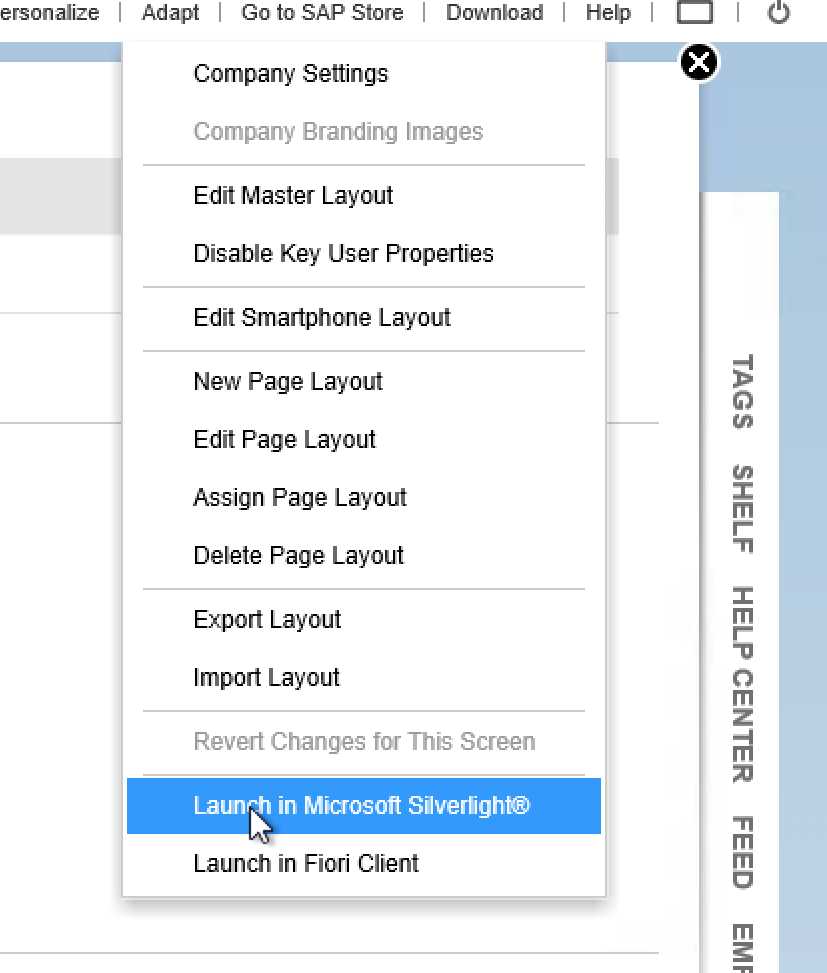Screen dimensions: 827x973
Task: Click the power log-off icon
Action: (x=778, y=13)
